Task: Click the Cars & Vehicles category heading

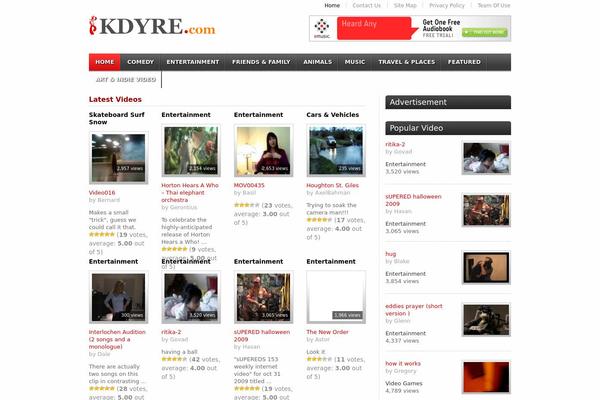Action: [x=333, y=114]
